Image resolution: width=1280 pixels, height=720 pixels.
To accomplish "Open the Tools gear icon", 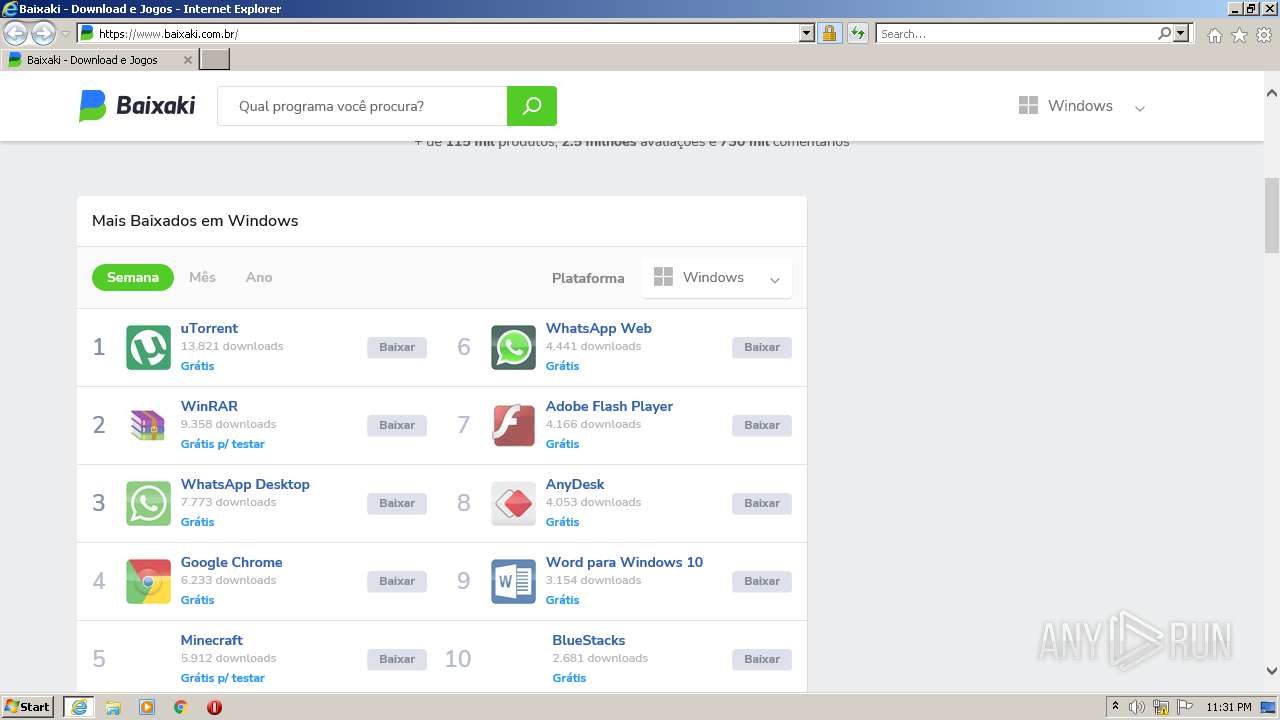I will 1264,35.
